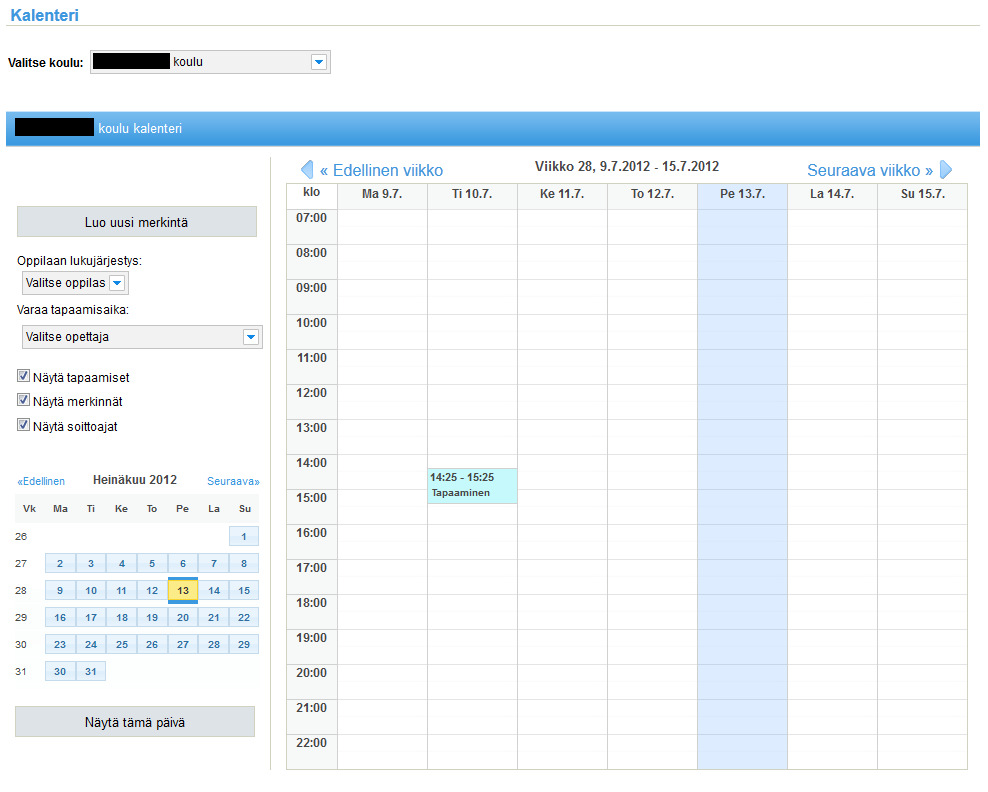The width and height of the screenshot is (988, 792).
Task: Click the Luo uusi merkintä button
Action: tap(137, 222)
